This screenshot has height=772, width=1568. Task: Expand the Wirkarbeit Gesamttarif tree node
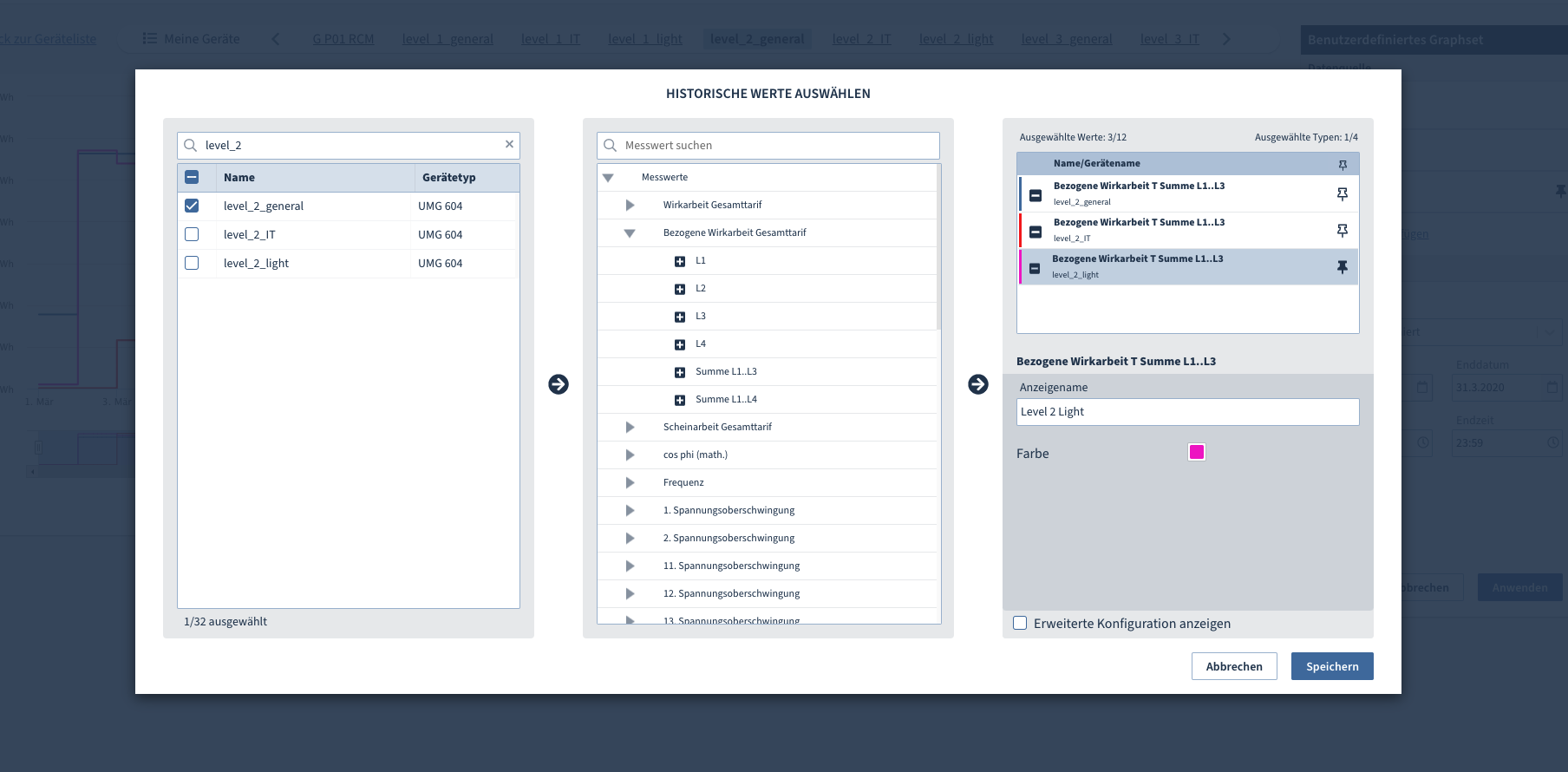pos(630,206)
